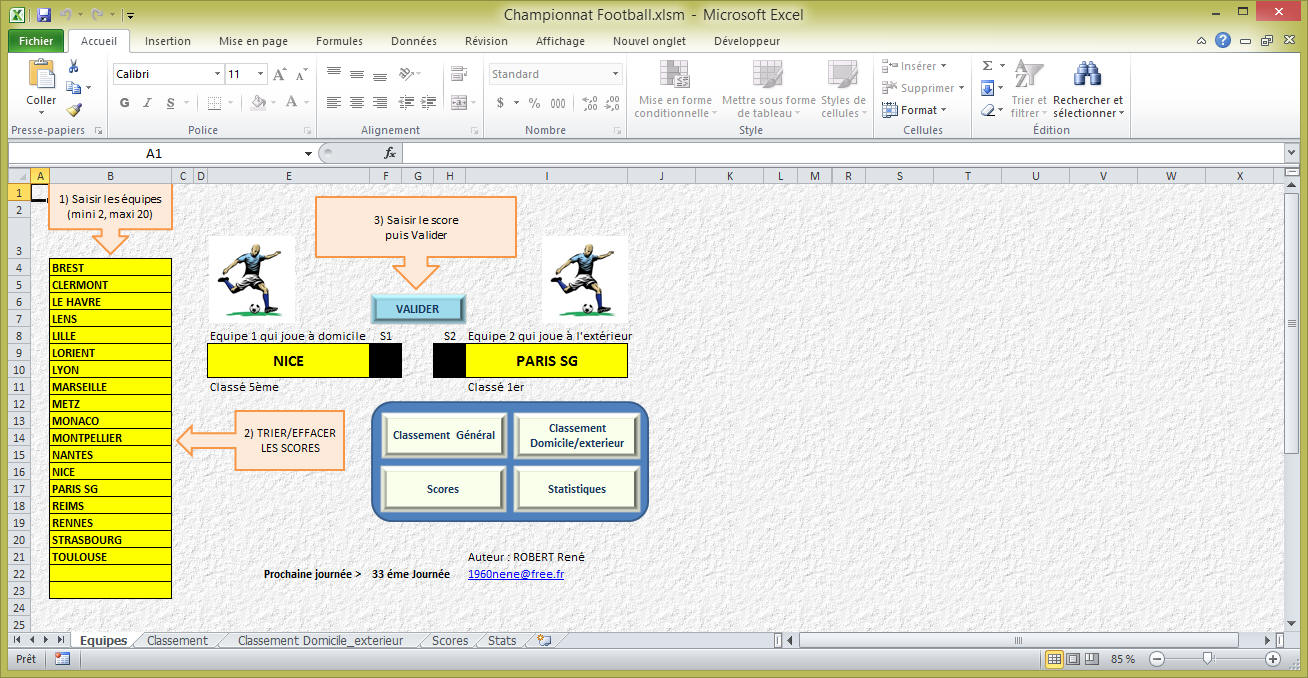Switch to Normal view in status bar

coord(1054,659)
